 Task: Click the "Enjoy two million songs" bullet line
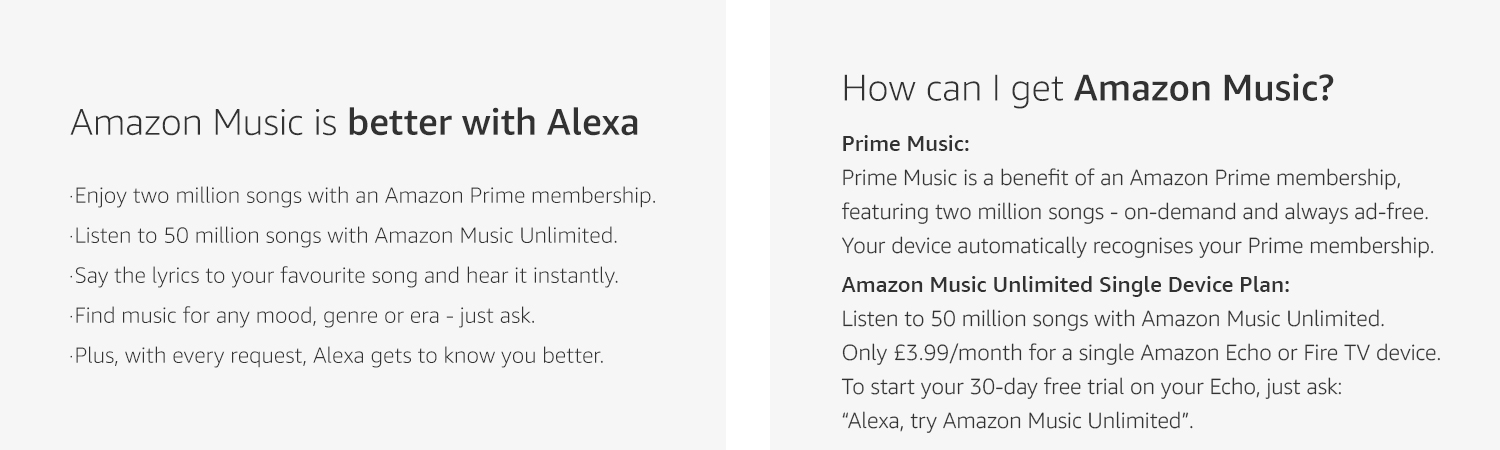click(364, 196)
